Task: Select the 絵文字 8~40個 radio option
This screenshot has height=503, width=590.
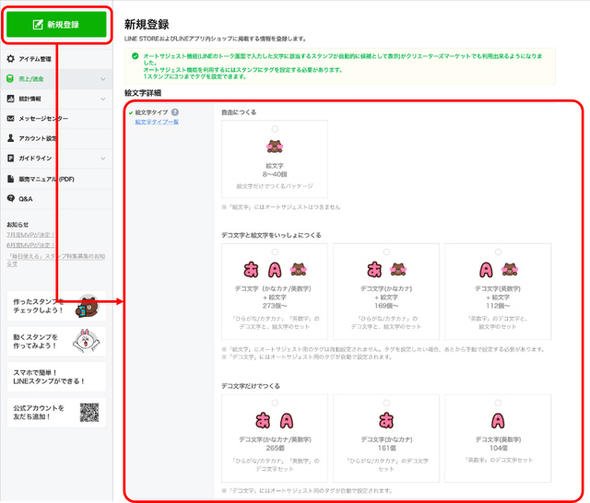Action: 275,129
